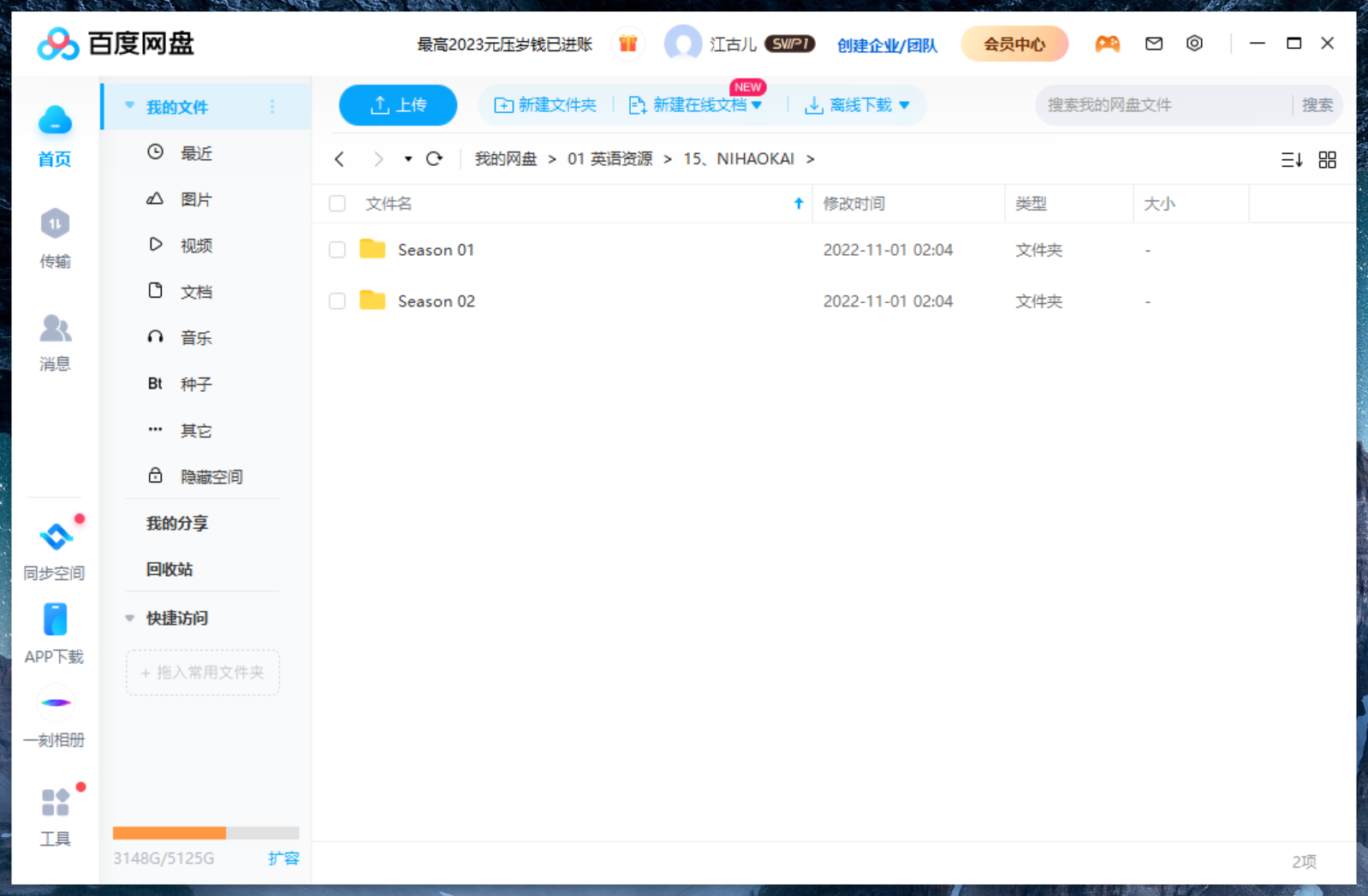The width and height of the screenshot is (1368, 896).
Task: Select the Season 02 folder name
Action: pyautogui.click(x=436, y=301)
